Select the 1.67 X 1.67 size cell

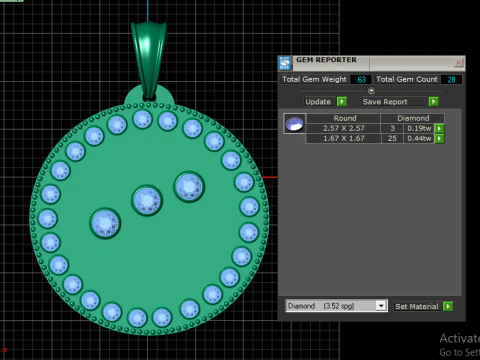pyautogui.click(x=343, y=138)
